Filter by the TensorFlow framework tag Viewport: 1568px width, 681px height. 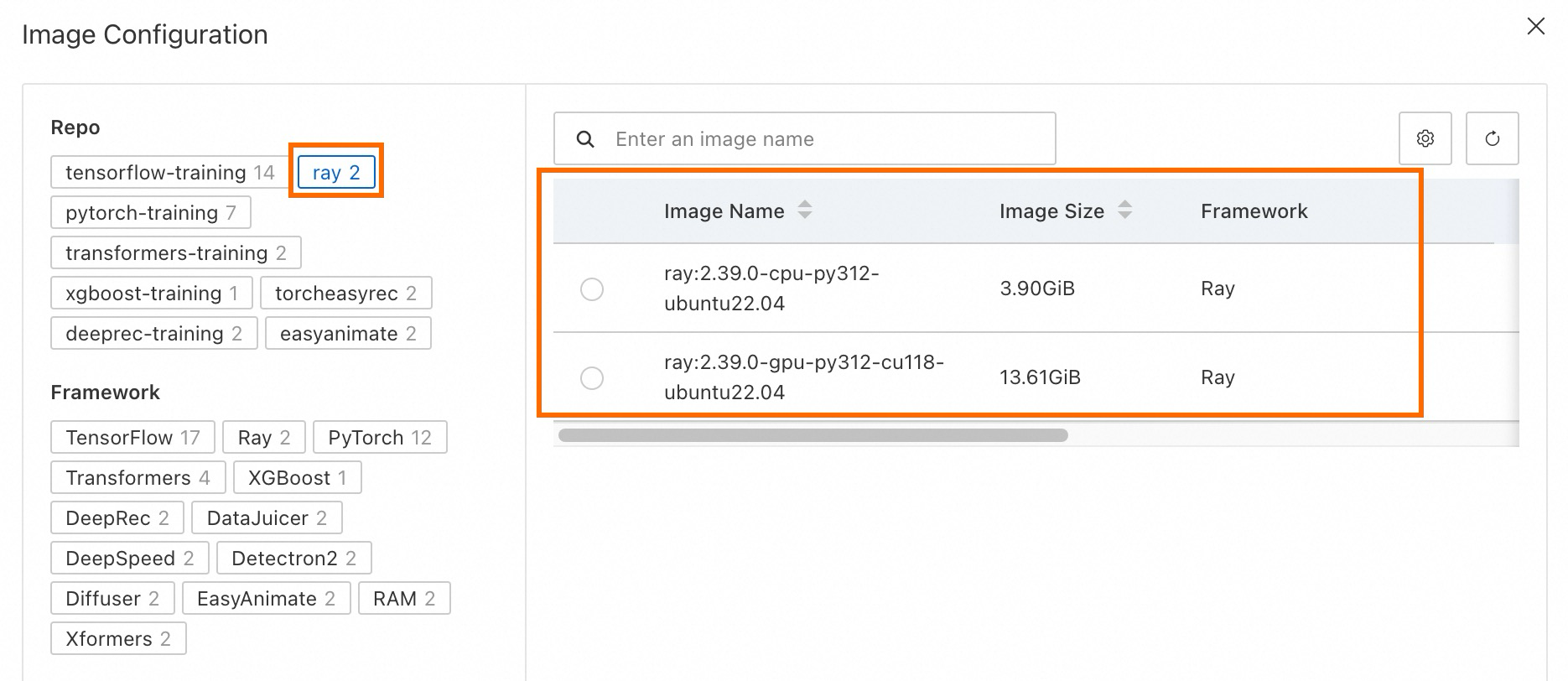tap(132, 438)
